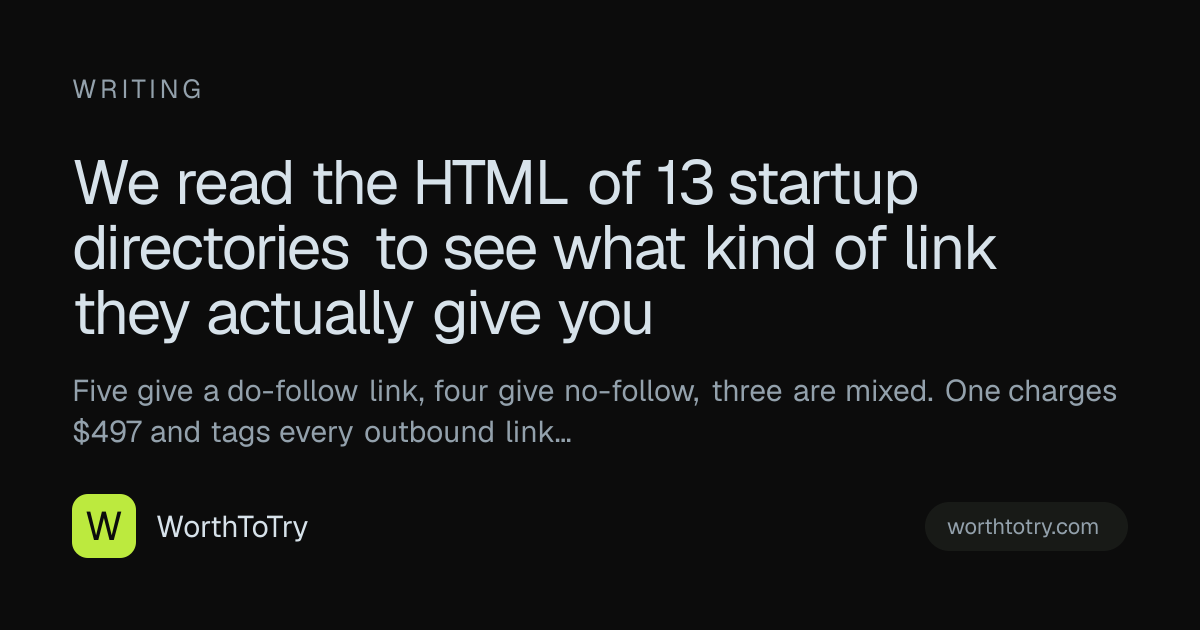Click the green W logo icon
The image size is (1200, 630).
[104, 526]
